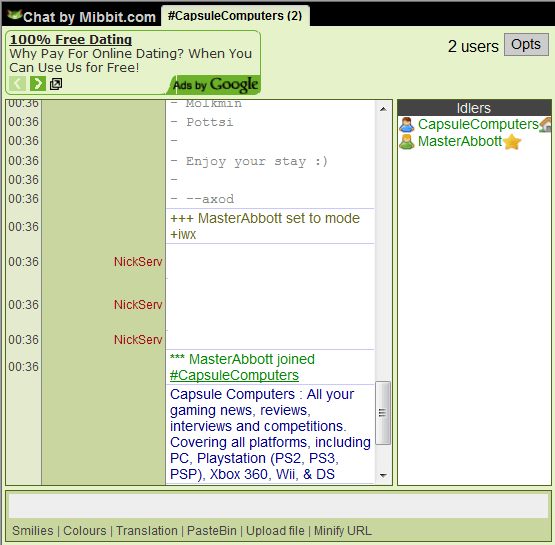Click the ad previous arrow icon
Image resolution: width=555 pixels, height=545 pixels.
coord(17,84)
